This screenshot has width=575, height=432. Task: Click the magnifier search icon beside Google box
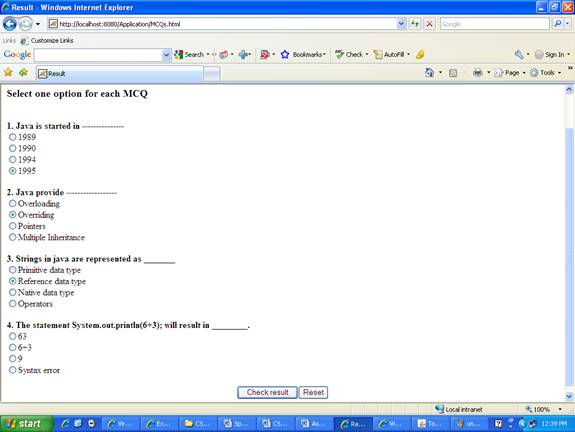(x=558, y=24)
